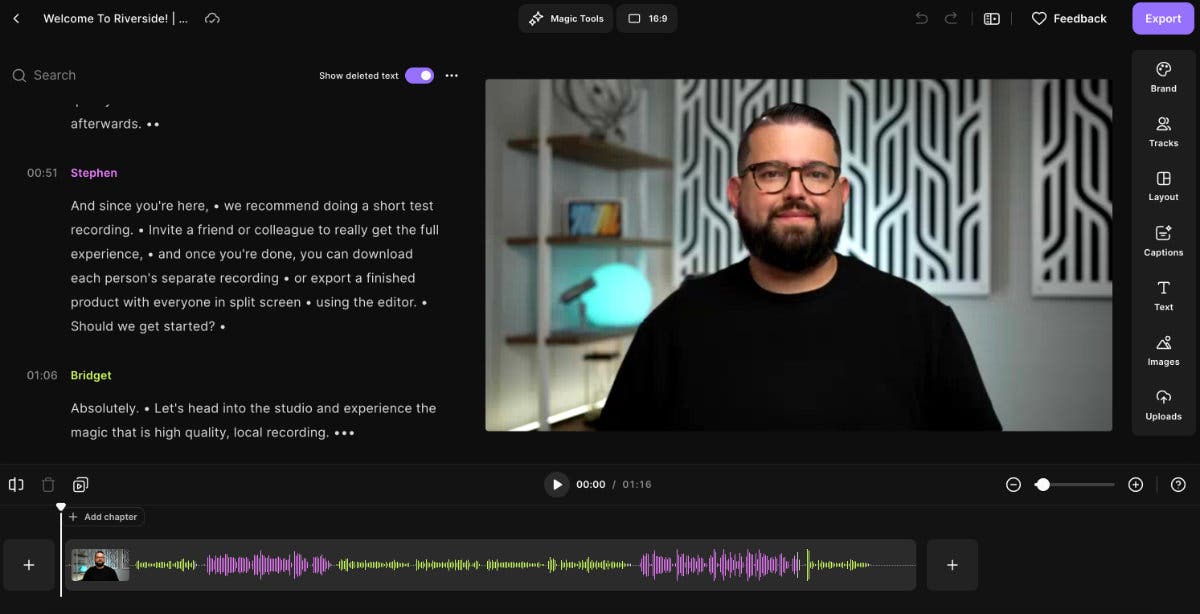
Task: Open the Tracks panel on the right
Action: coord(1163,132)
